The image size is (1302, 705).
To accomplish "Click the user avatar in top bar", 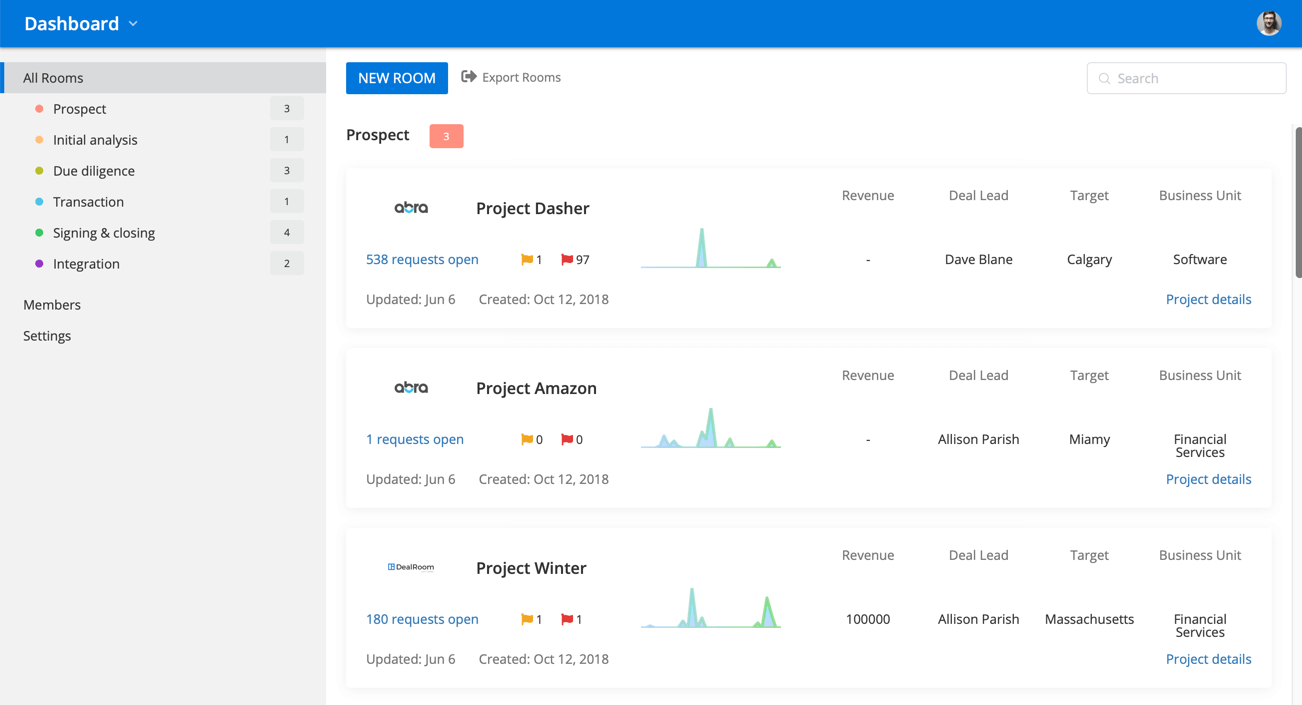I will pyautogui.click(x=1268, y=23).
